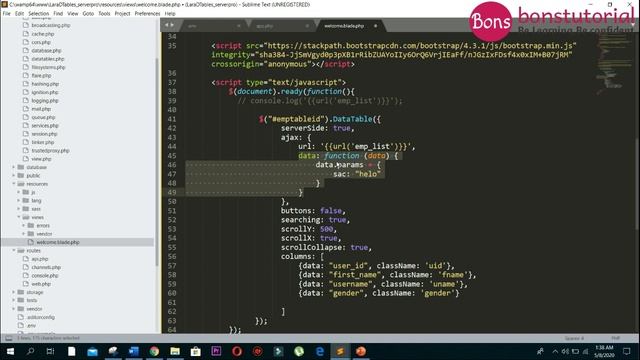This screenshot has width=640, height=360.
Task: Open the View menu
Action: pyautogui.click(x=73, y=13)
